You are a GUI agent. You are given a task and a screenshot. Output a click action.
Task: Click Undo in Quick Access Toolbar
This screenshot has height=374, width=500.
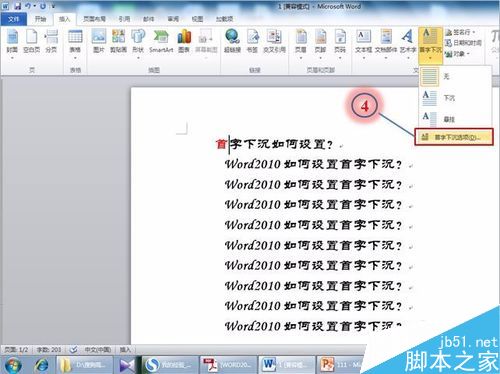[29, 6]
